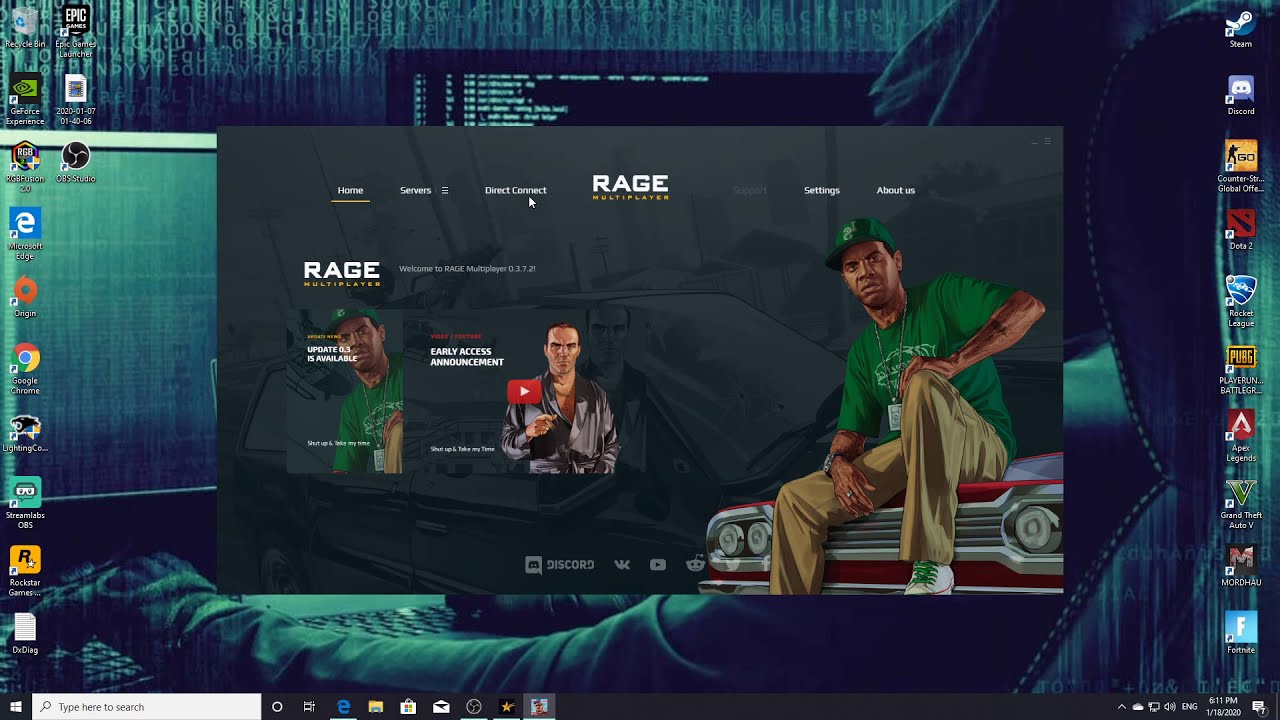Open Rockstar Games Launcher desktop icon
This screenshot has height=720, width=1280.
click(25, 571)
